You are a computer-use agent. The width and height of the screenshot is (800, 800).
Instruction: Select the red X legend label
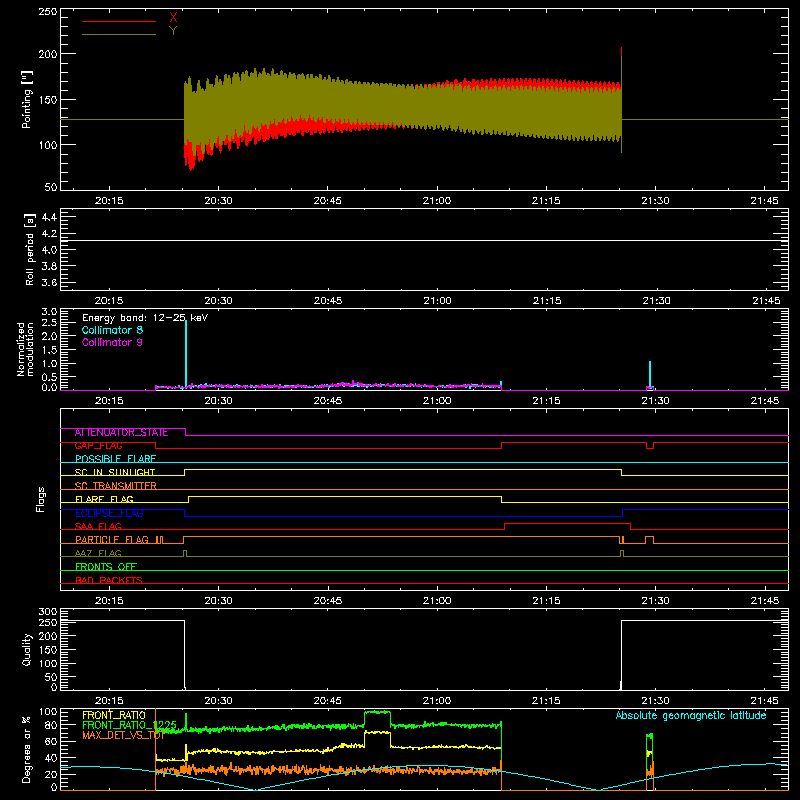(x=173, y=18)
